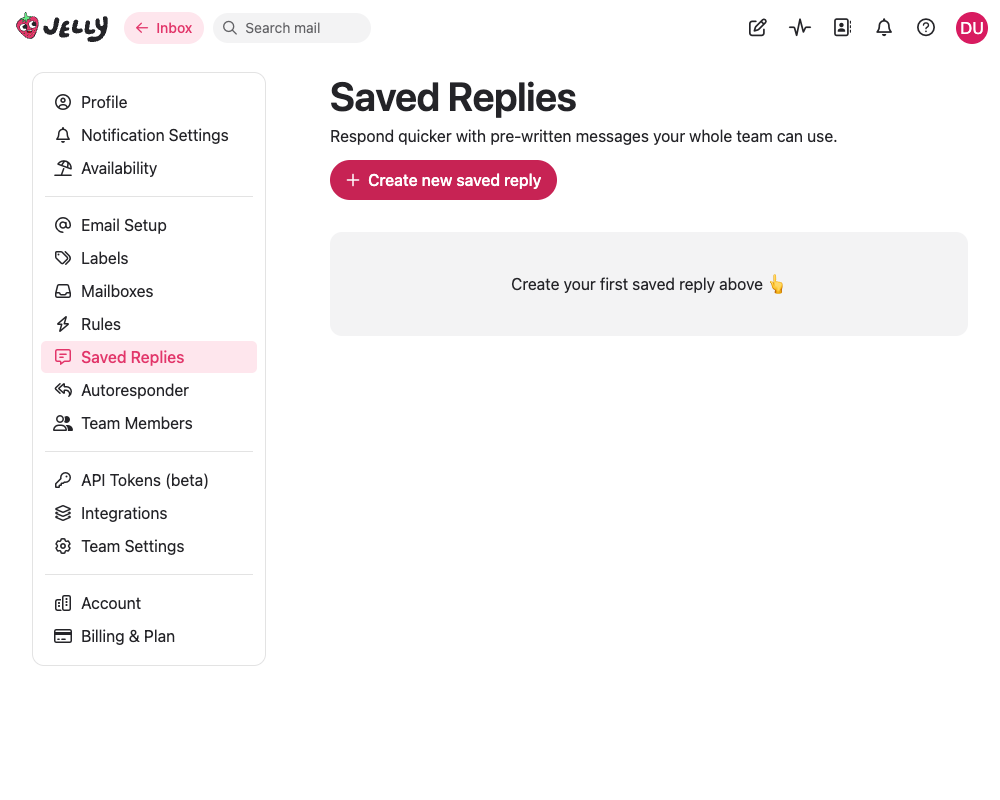This screenshot has width=1000, height=800.
Task: Click the lightning bolt icon for Rules
Action: [x=63, y=324]
